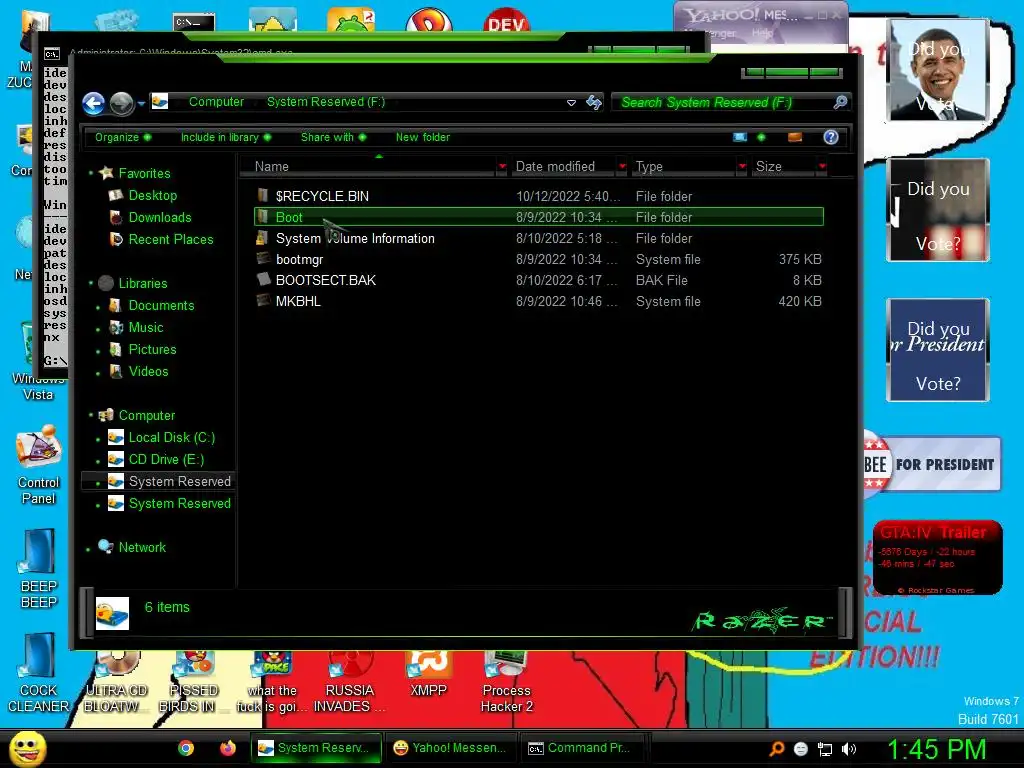The height and width of the screenshot is (768, 1024).
Task: Open the Share with menu
Action: [x=333, y=137]
